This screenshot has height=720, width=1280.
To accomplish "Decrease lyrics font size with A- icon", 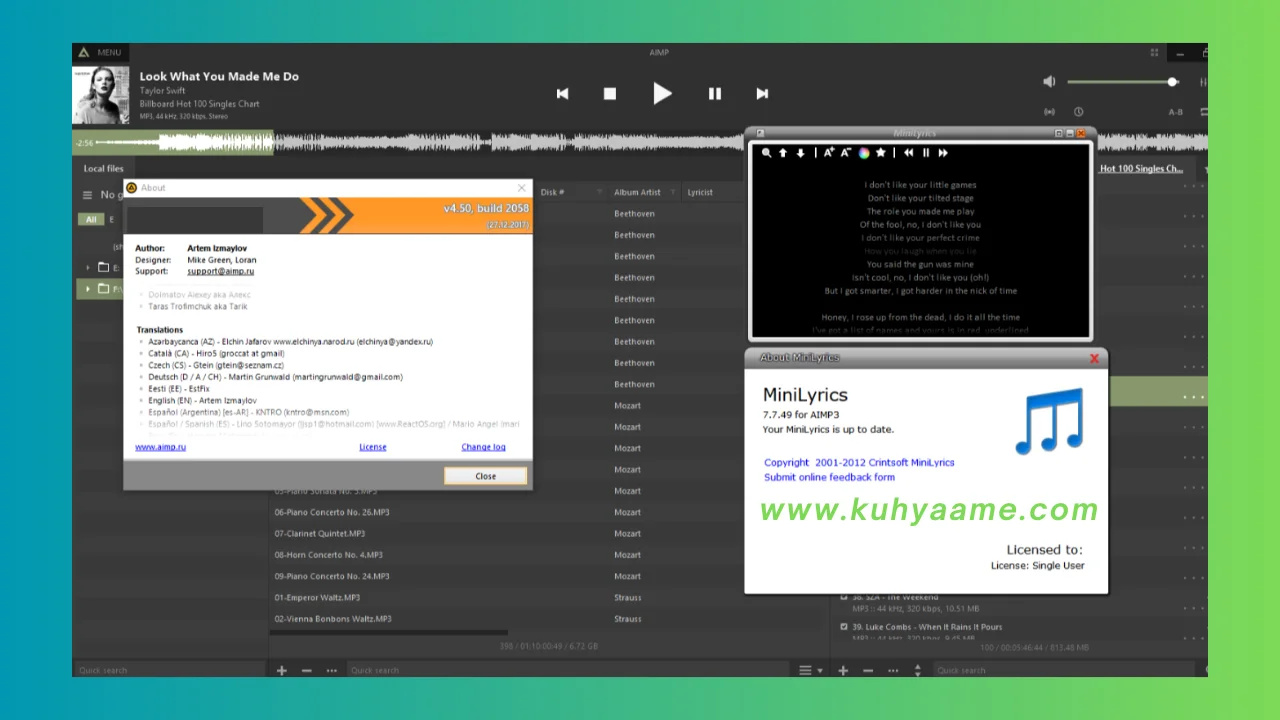I will point(846,153).
